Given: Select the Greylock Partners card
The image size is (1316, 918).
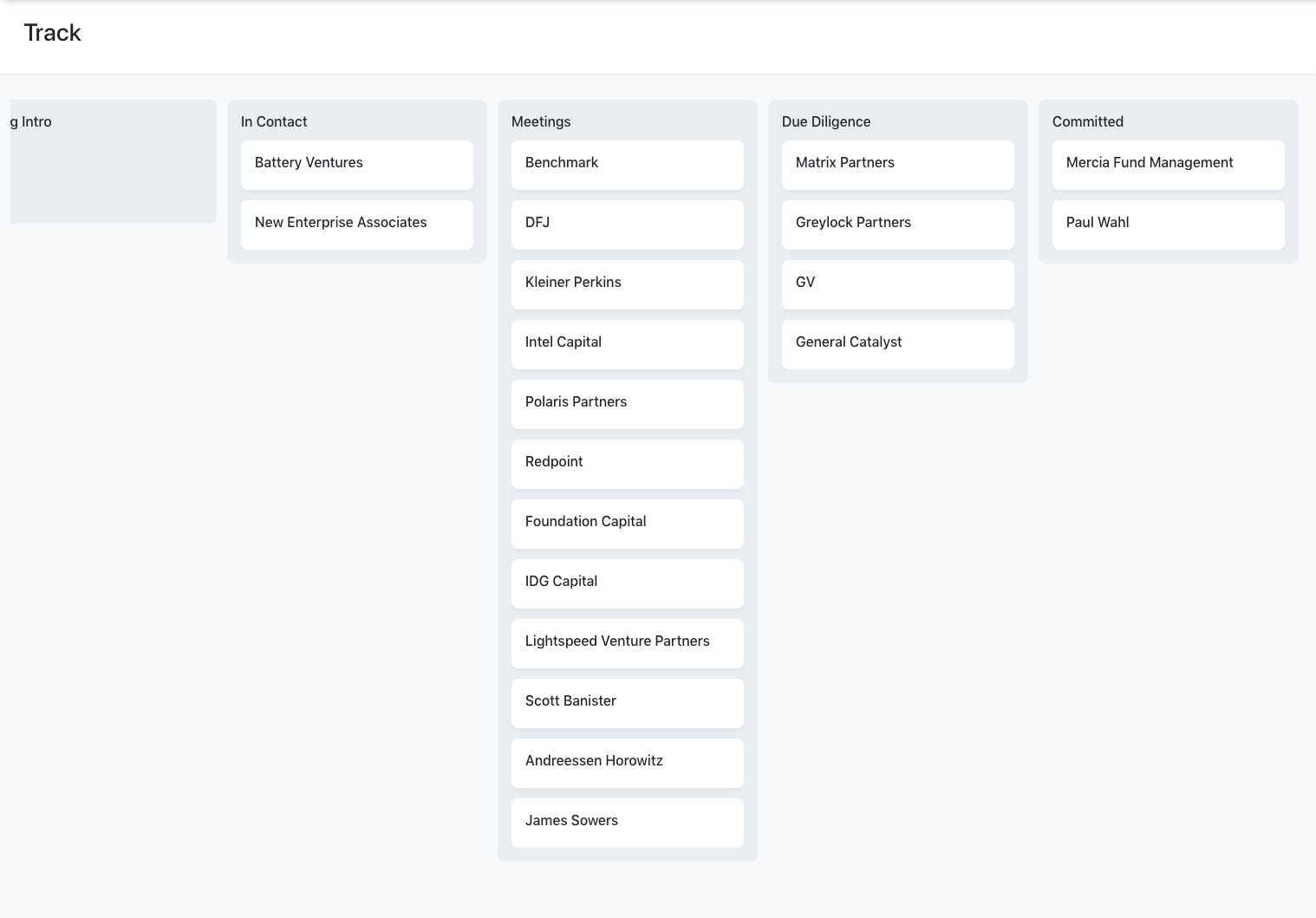Looking at the screenshot, I should [898, 225].
